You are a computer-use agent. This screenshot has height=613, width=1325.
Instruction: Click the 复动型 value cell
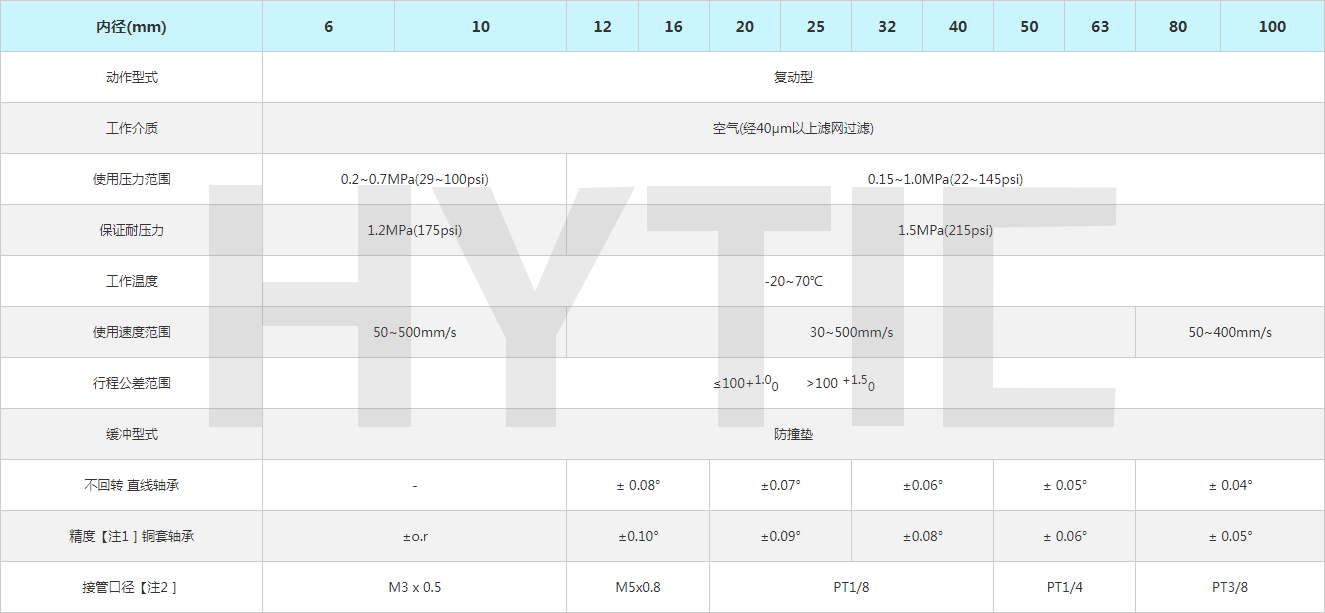point(794,77)
